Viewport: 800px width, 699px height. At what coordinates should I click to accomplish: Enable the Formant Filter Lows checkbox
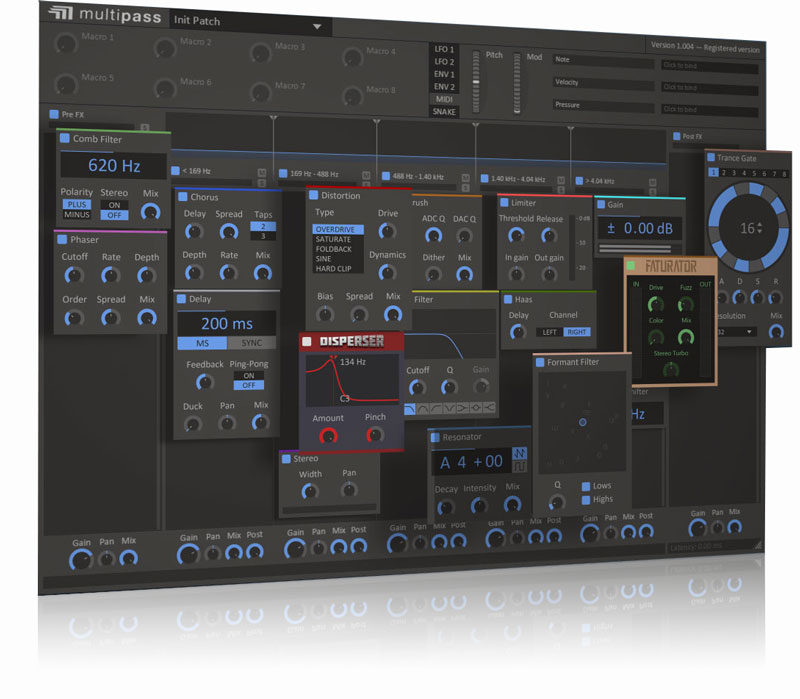click(586, 486)
